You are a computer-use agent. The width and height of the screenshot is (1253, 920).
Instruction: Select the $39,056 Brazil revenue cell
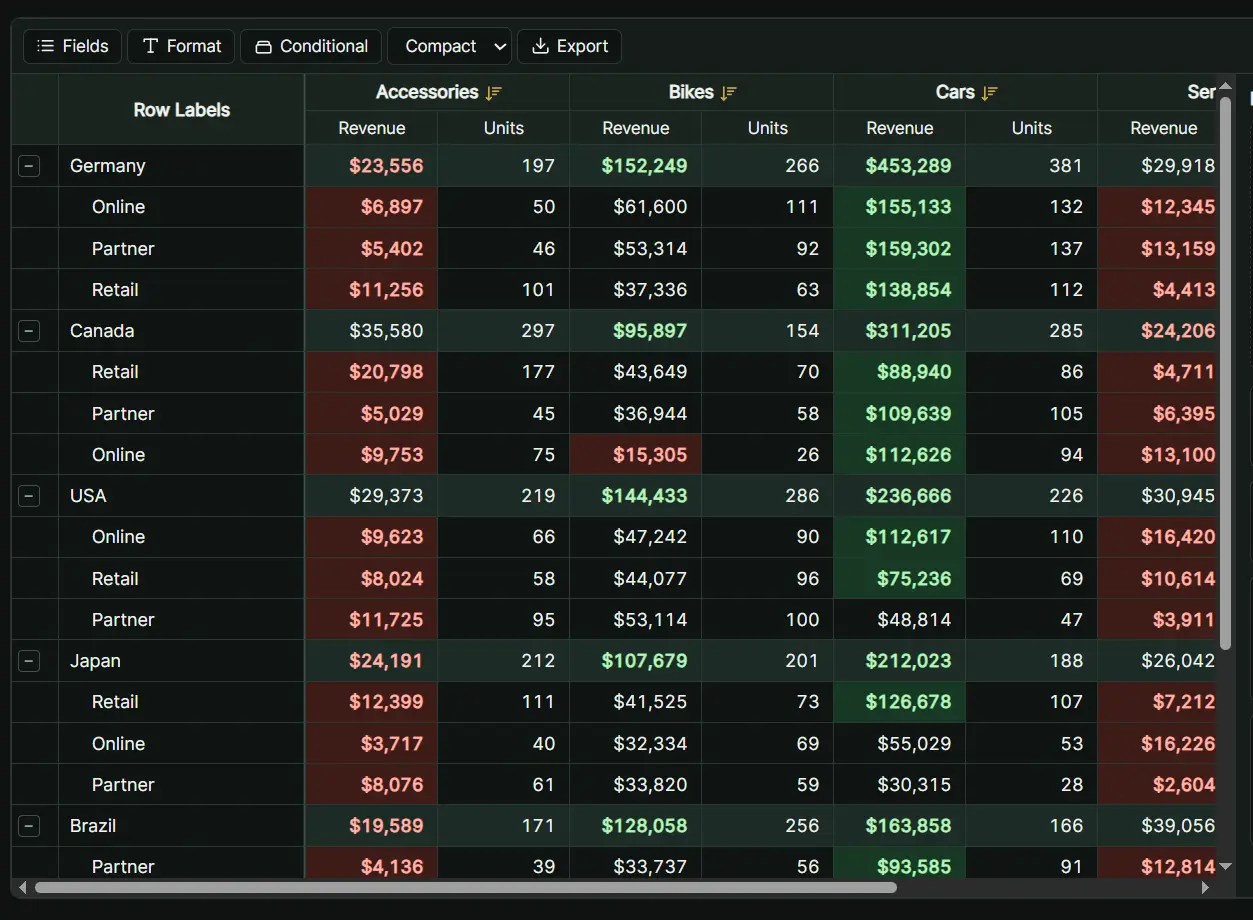pos(1158,826)
